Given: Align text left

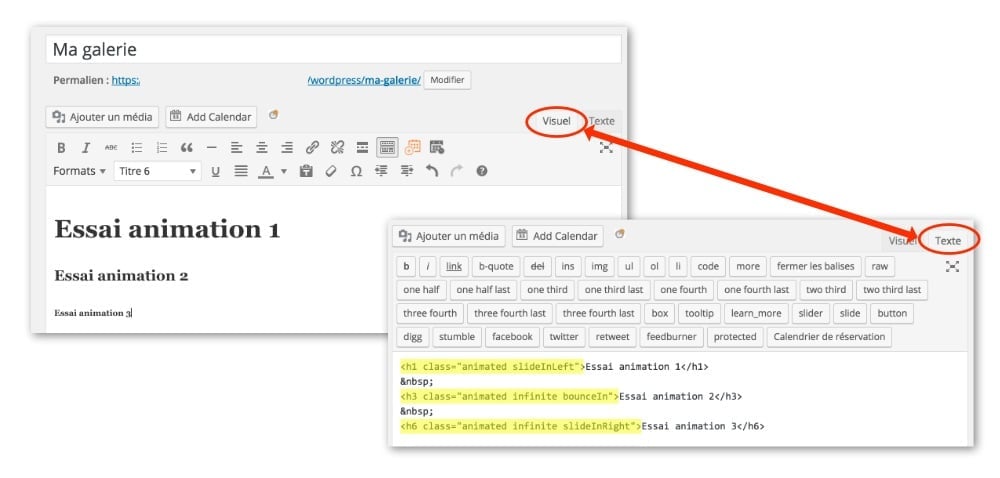Looking at the screenshot, I should pos(237,148).
